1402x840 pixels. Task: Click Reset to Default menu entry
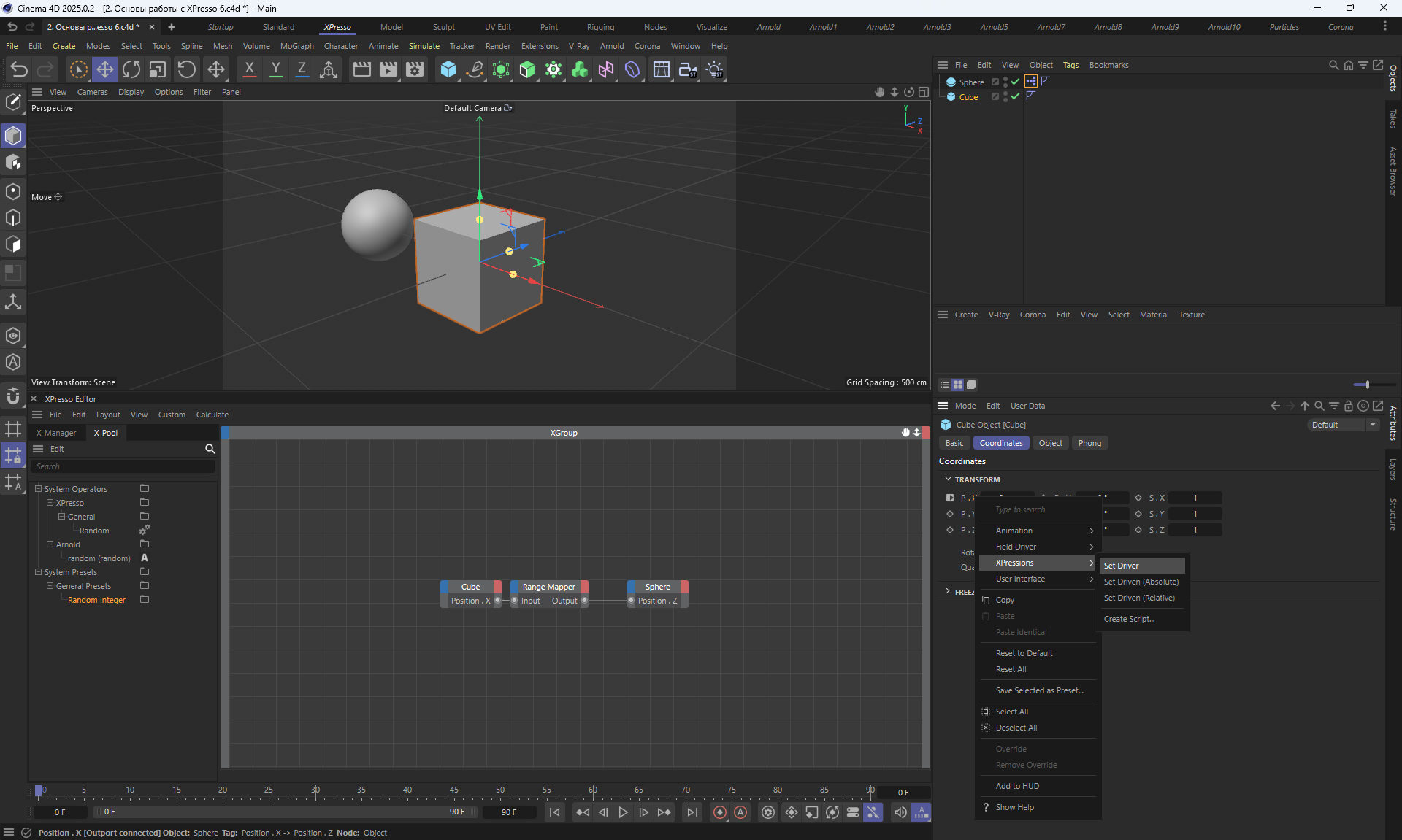coord(1024,653)
